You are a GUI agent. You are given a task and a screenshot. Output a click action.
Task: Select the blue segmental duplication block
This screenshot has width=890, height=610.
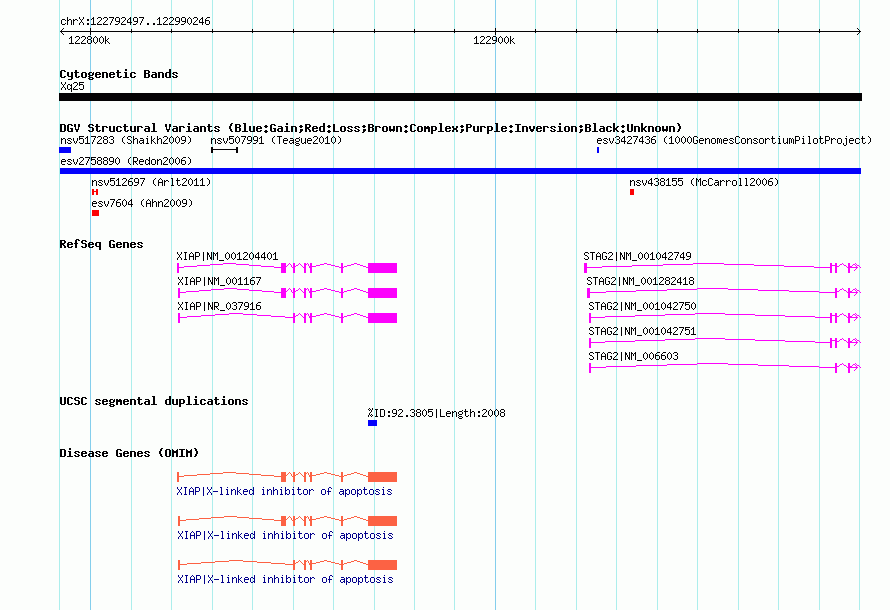coord(372,423)
